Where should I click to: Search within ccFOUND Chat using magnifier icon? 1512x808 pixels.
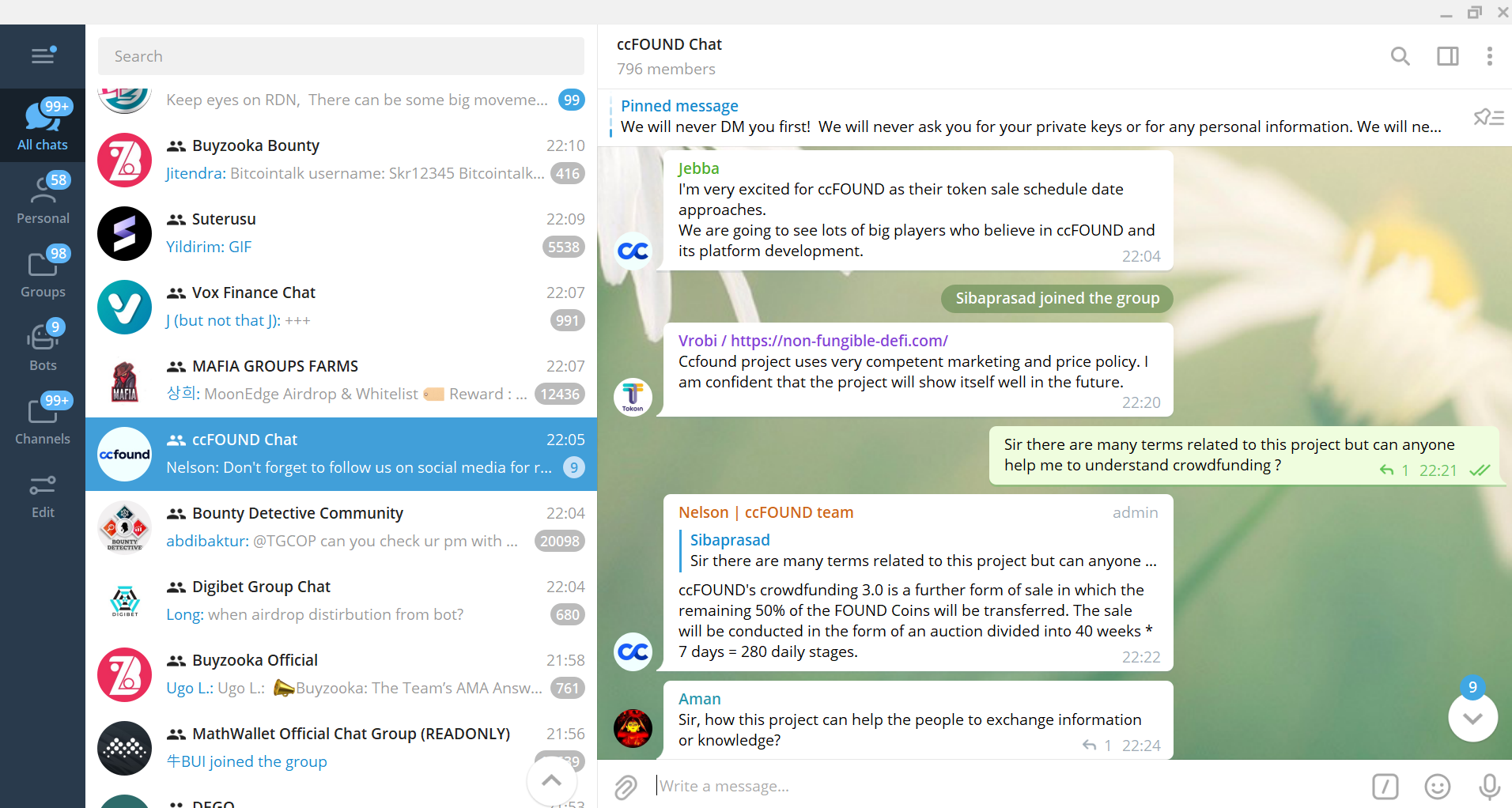click(x=1400, y=56)
